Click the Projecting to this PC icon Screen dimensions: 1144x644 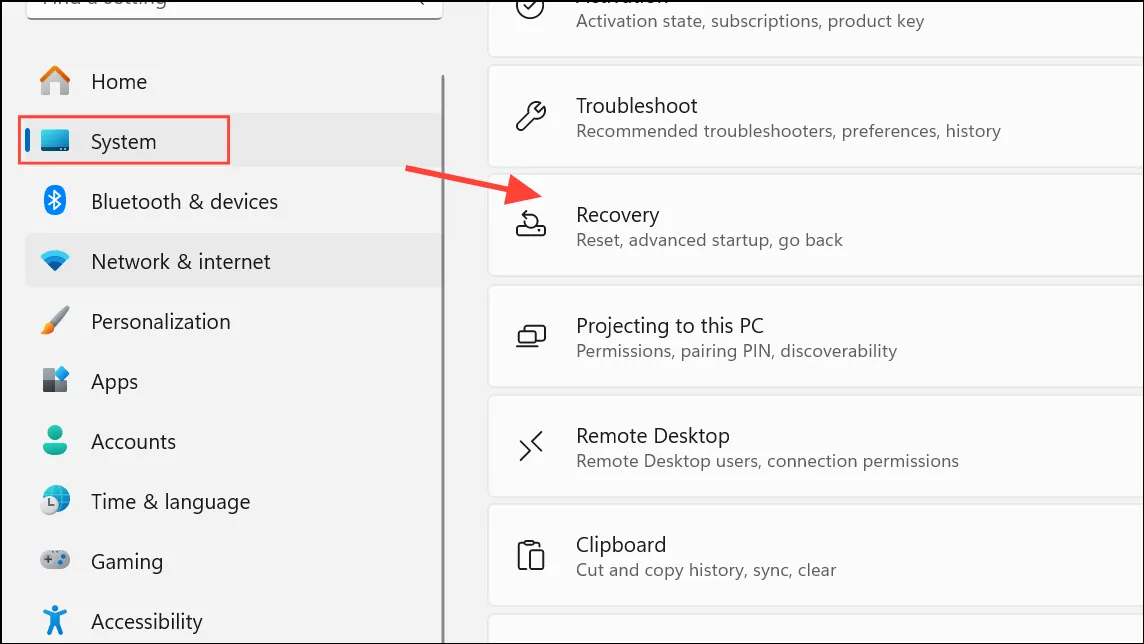pyautogui.click(x=530, y=336)
